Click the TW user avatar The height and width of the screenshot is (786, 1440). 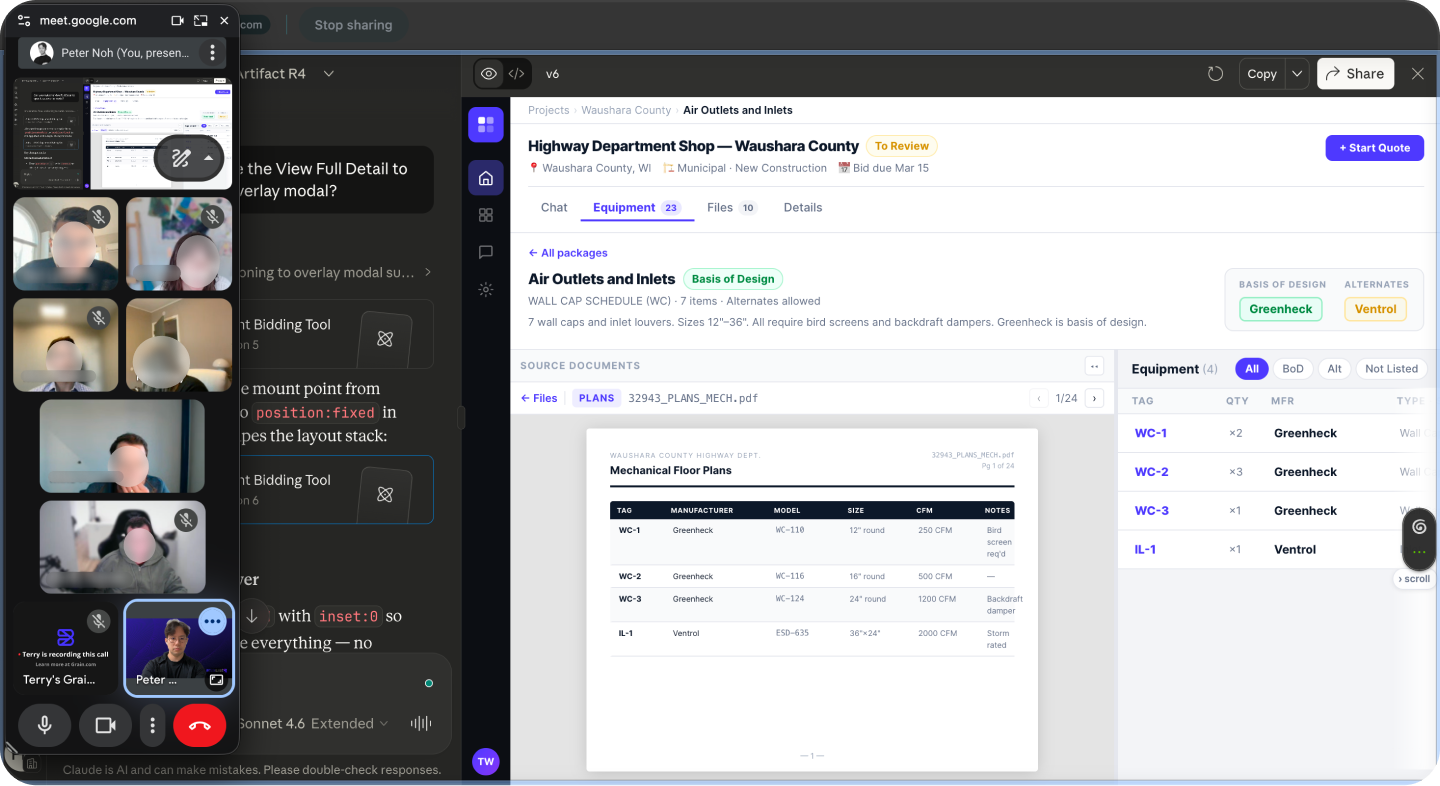coord(486,761)
